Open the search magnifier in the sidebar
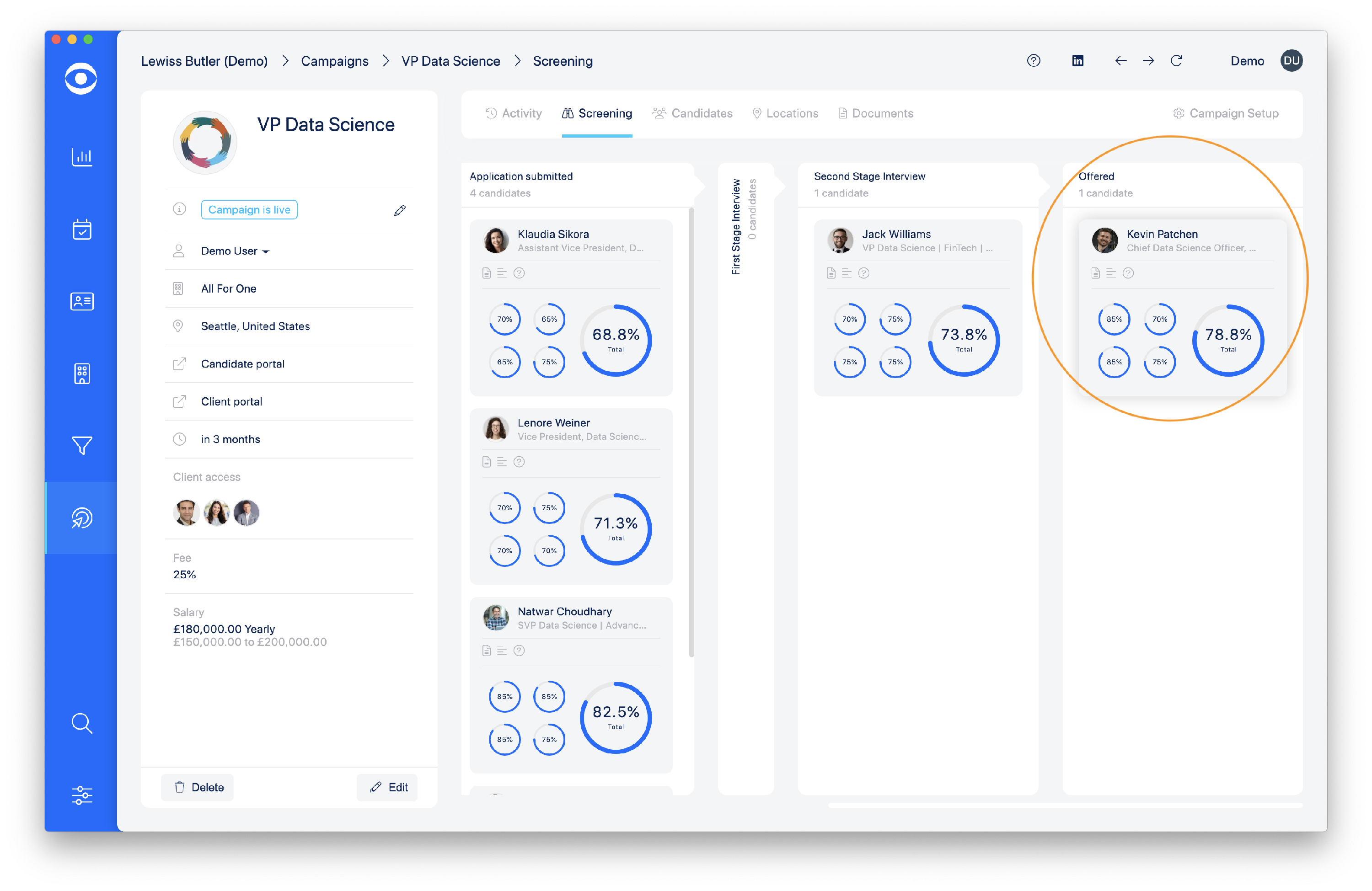Viewport: 1372px width, 891px height. tap(82, 723)
